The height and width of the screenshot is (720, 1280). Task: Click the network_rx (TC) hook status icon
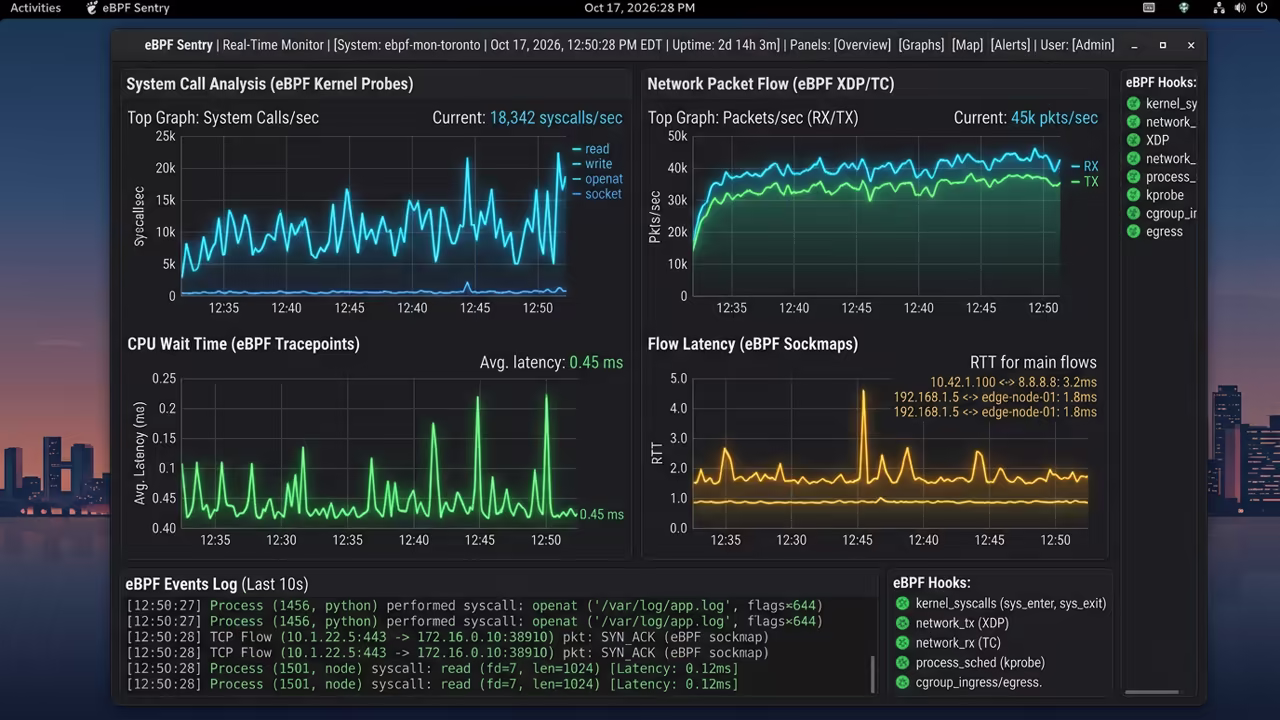point(902,643)
